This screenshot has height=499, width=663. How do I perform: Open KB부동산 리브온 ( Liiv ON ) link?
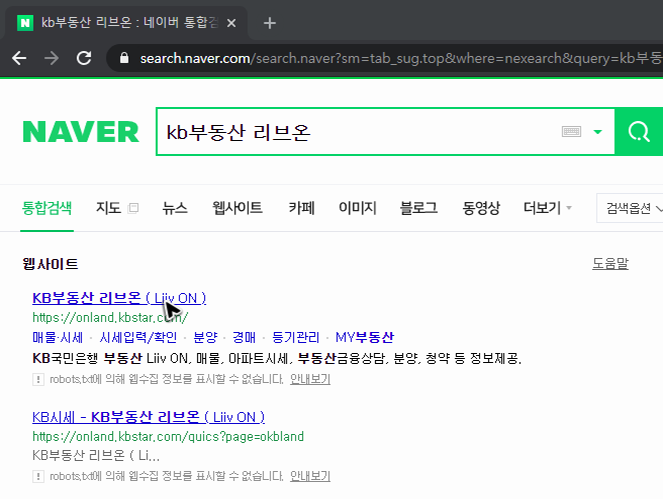pyautogui.click(x=119, y=298)
